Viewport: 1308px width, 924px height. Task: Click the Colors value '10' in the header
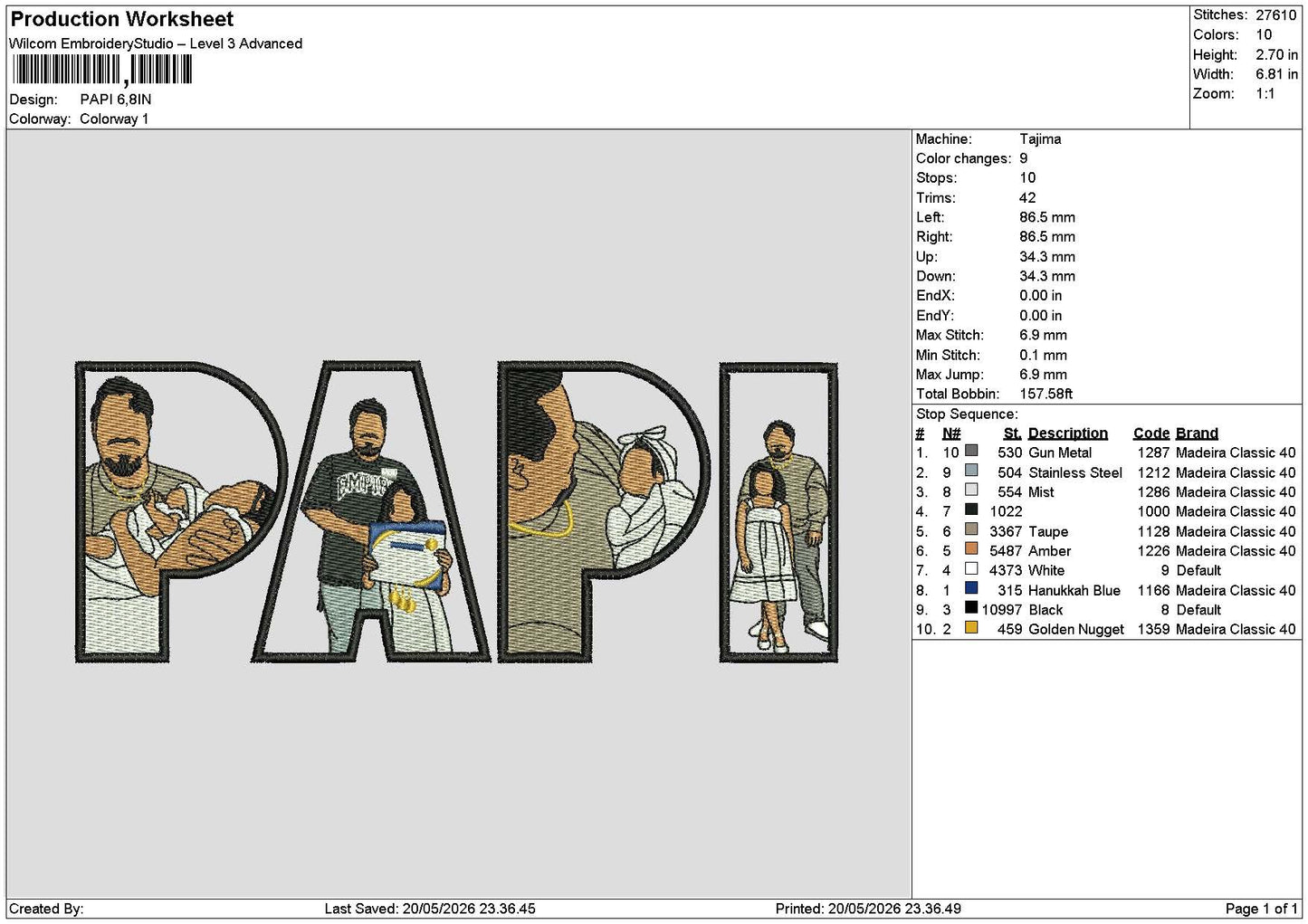1264,34
